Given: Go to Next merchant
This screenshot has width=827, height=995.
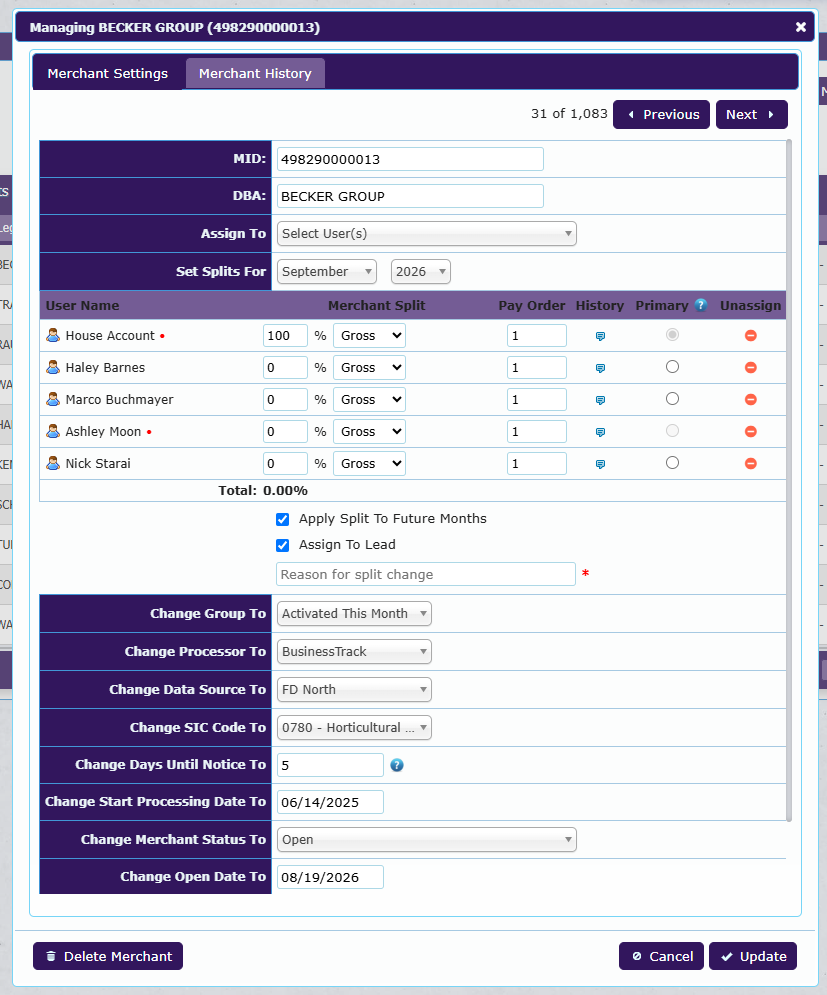Looking at the screenshot, I should pos(751,115).
